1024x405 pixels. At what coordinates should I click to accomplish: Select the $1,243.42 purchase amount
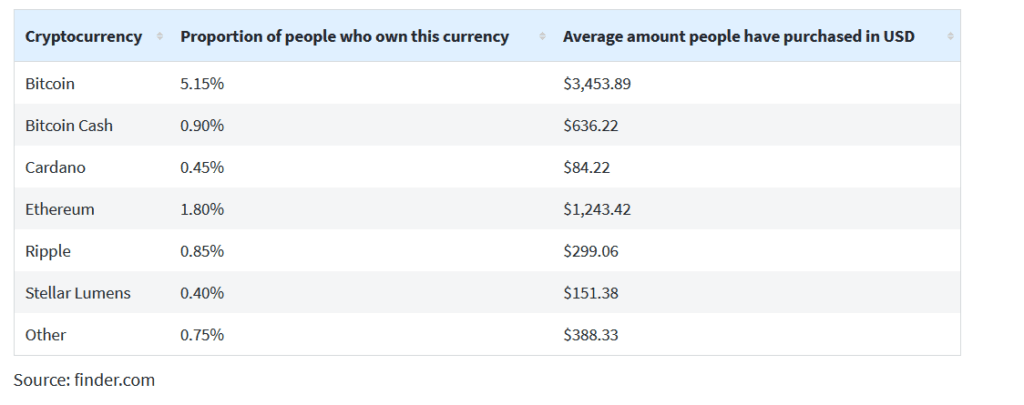click(597, 210)
